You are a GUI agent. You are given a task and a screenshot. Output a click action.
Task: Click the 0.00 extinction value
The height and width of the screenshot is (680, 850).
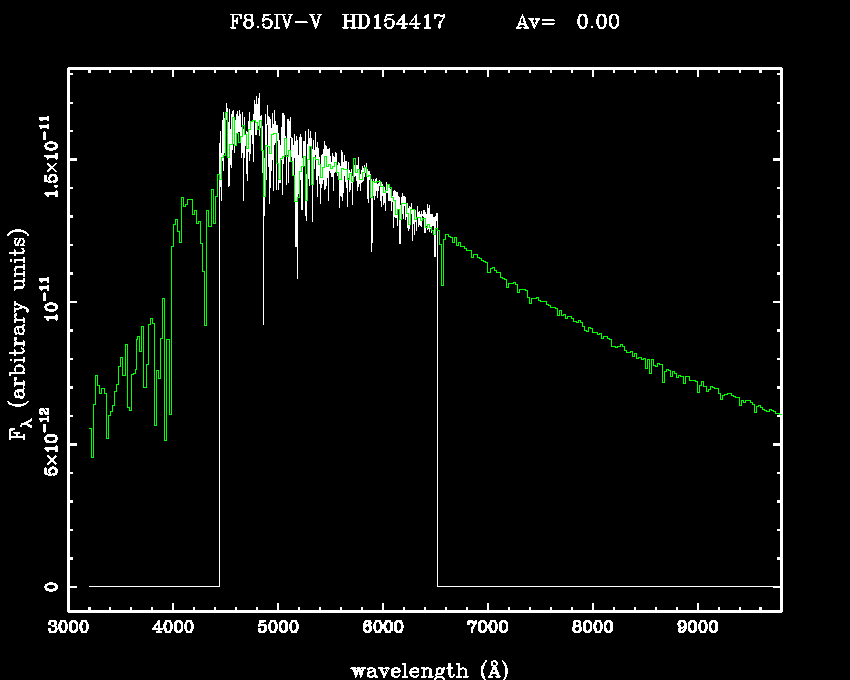click(598, 22)
